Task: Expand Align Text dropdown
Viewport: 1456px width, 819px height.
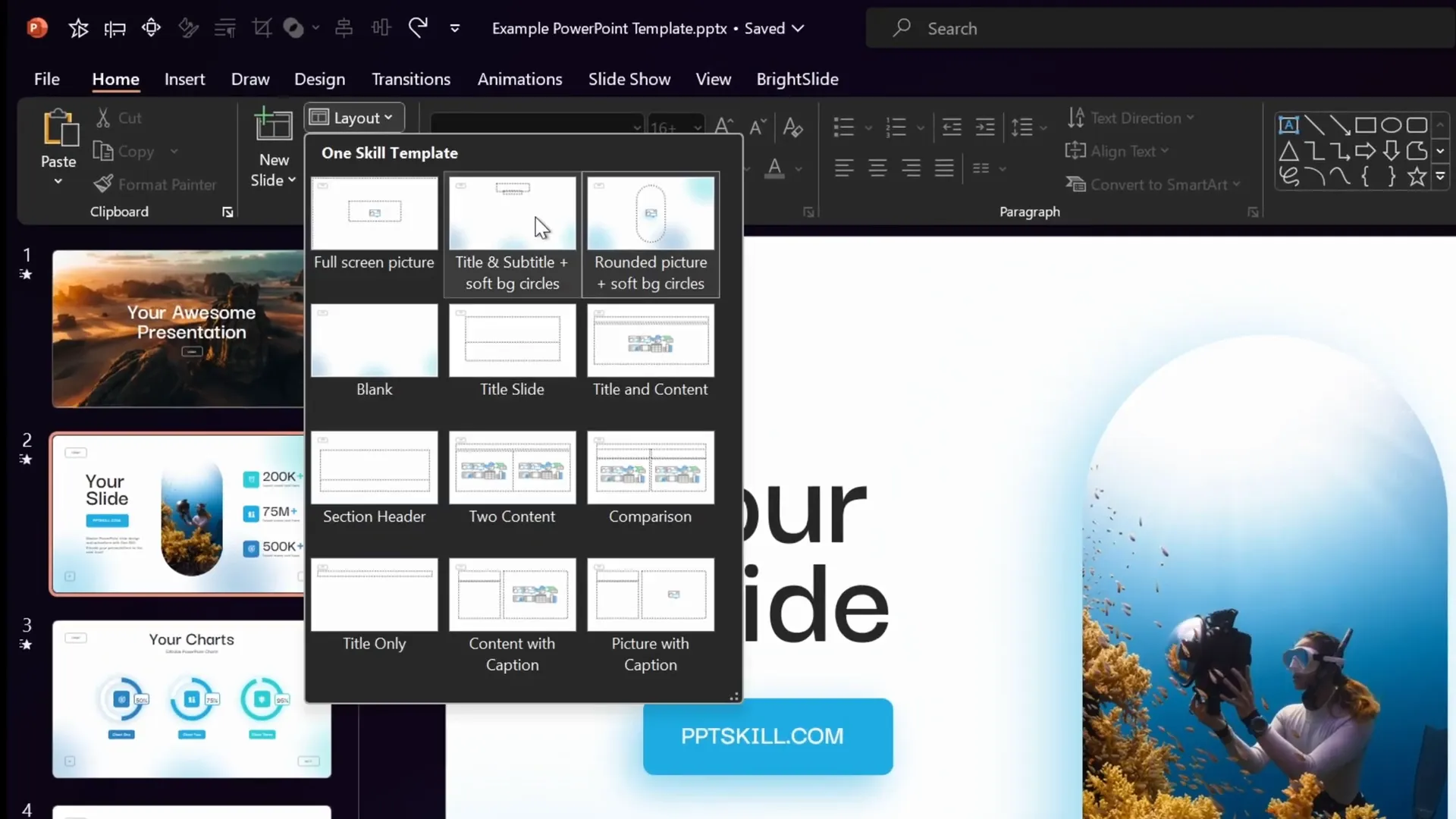Action: point(1164,151)
